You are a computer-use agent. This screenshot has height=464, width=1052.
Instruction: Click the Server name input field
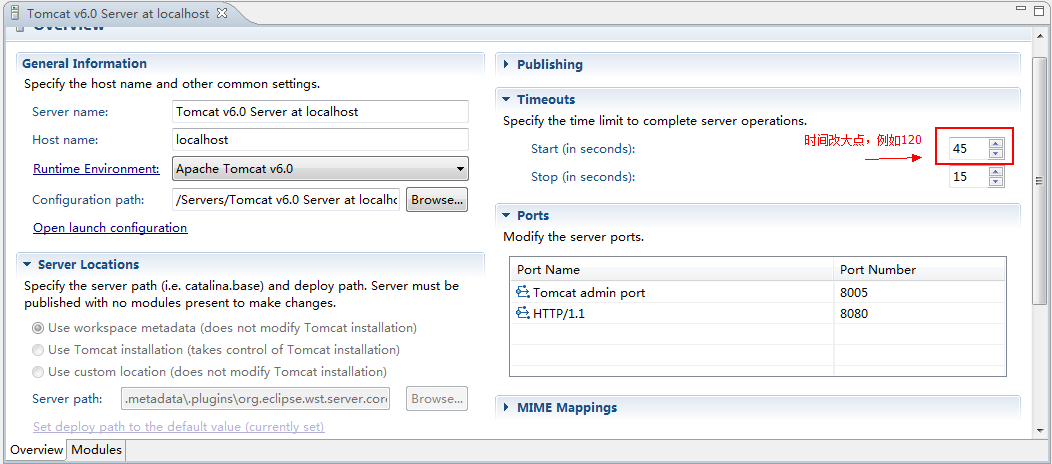[x=320, y=112]
